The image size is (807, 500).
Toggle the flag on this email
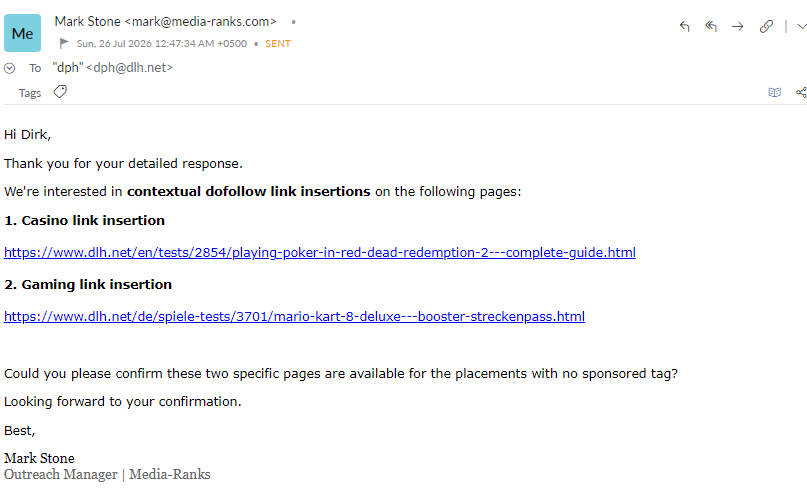(x=64, y=43)
